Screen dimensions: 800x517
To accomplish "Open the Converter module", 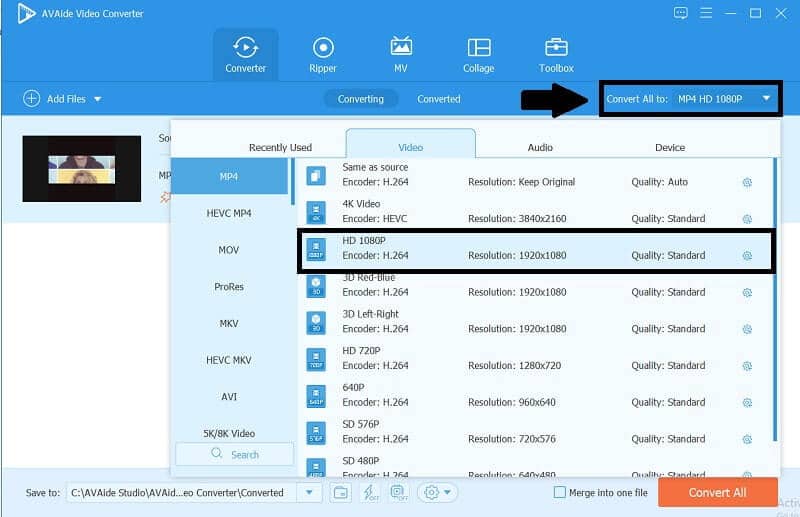I will point(245,55).
